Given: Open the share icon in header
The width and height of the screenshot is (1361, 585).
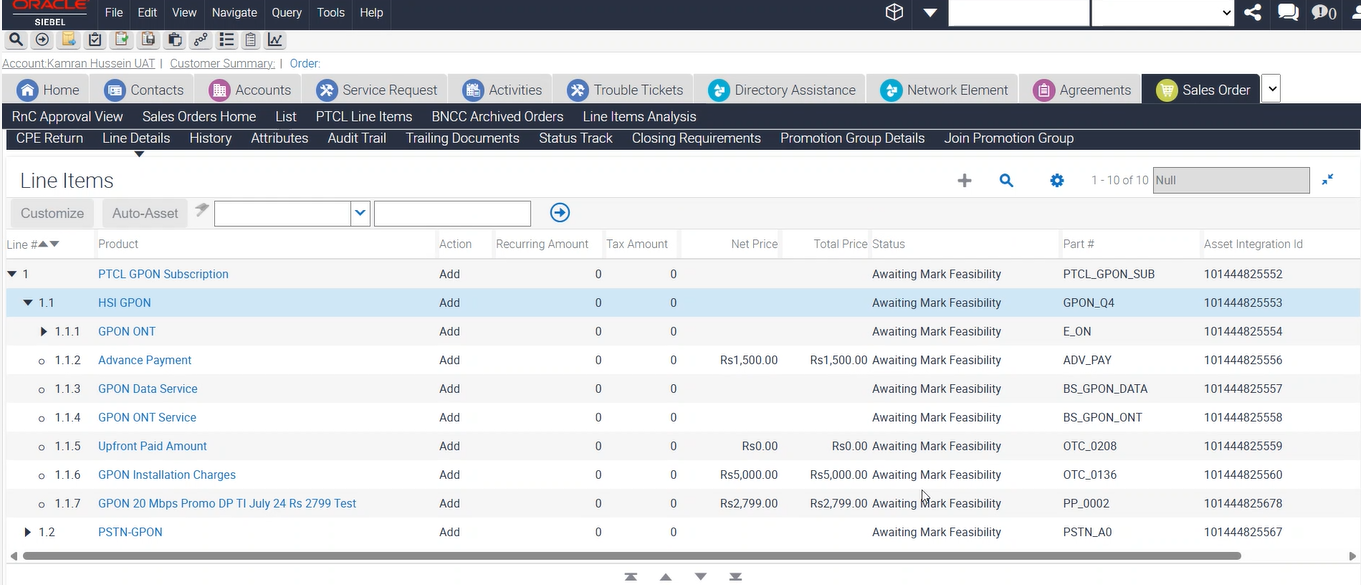Looking at the screenshot, I should coord(1252,13).
